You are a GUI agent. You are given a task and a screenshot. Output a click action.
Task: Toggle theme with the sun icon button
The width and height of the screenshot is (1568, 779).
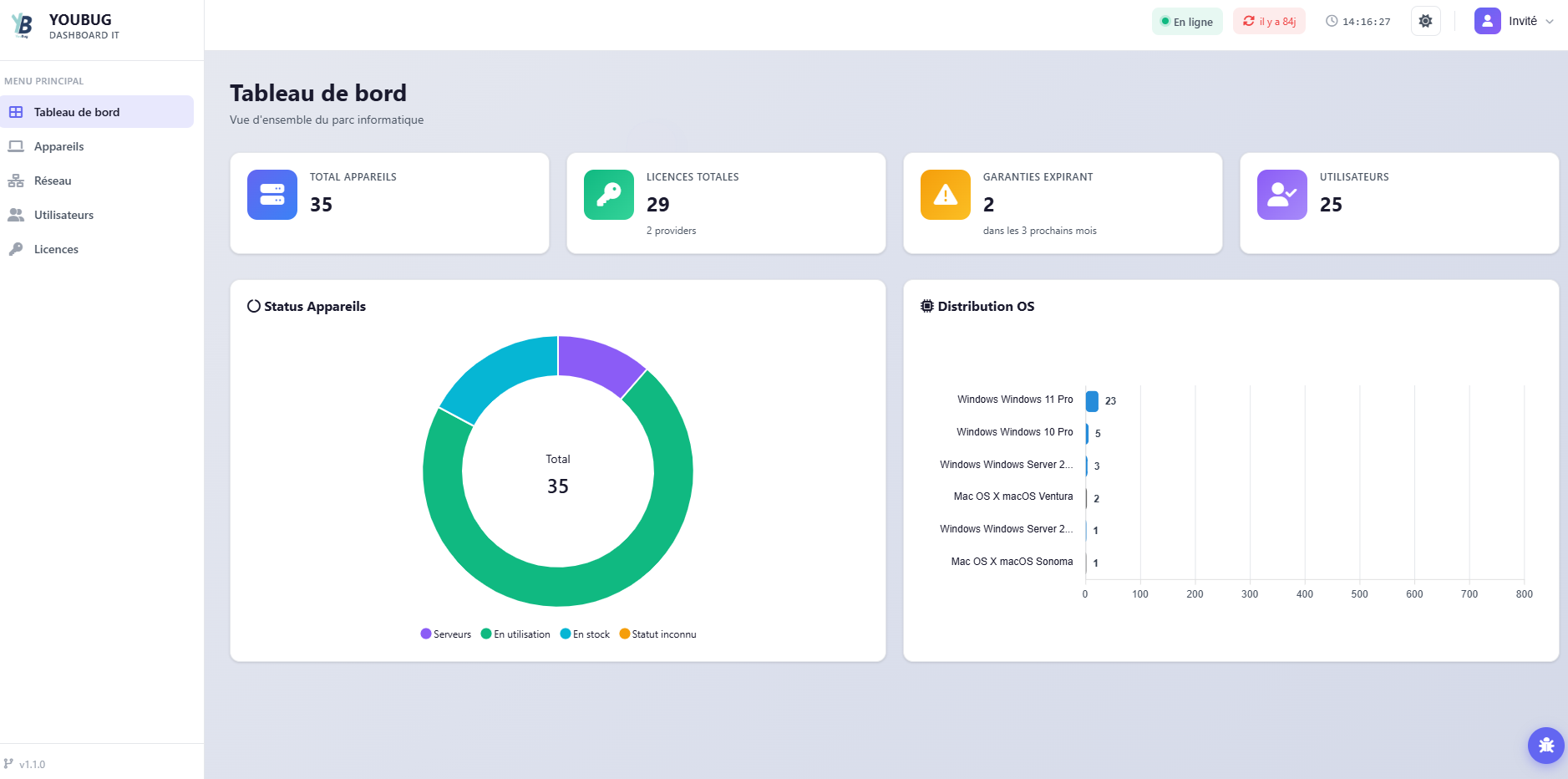pos(1426,21)
